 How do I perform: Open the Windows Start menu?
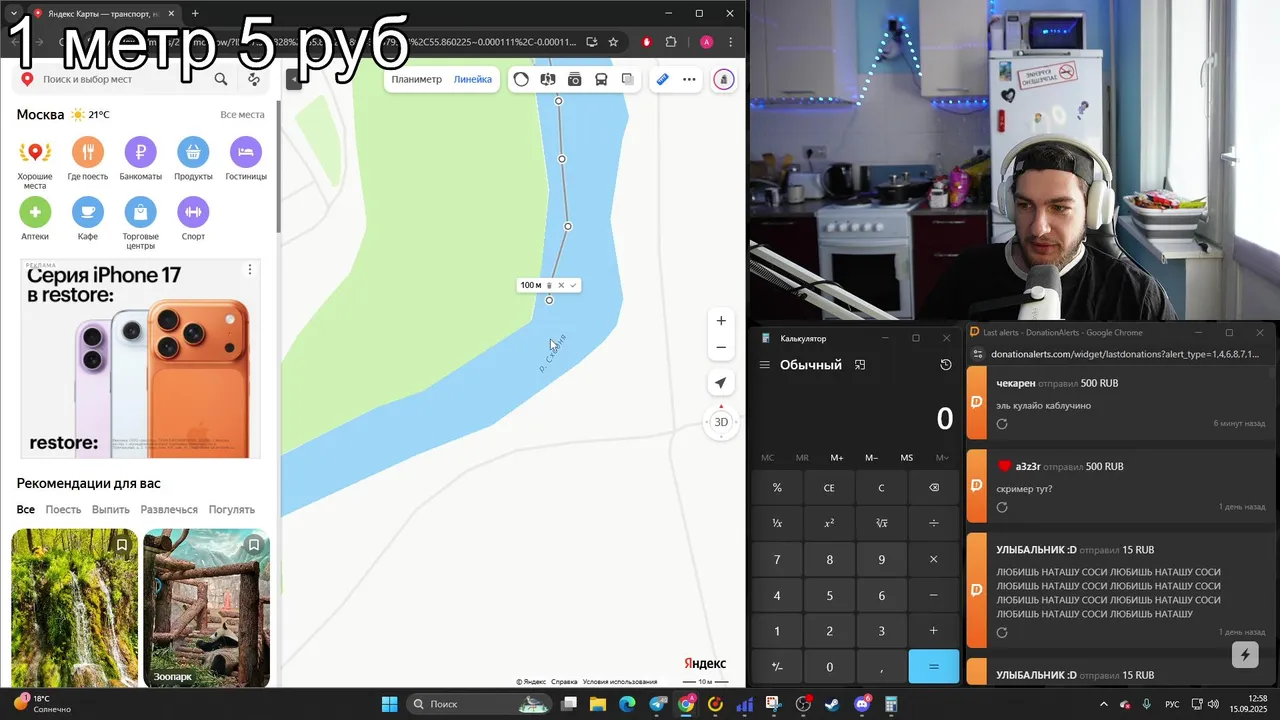click(x=389, y=704)
